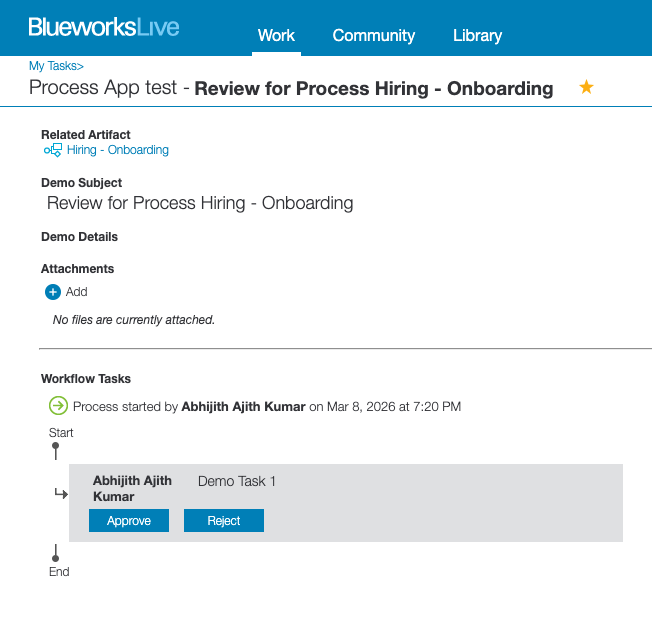652x625 pixels.
Task: Click 'No files are currently attached.' text
Action: coord(133,320)
